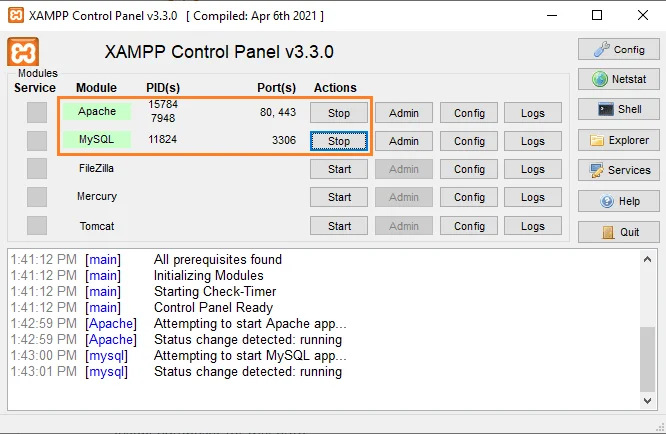The width and height of the screenshot is (666, 434).
Task: Toggle the Mercury service checkbox
Action: click(x=37, y=197)
